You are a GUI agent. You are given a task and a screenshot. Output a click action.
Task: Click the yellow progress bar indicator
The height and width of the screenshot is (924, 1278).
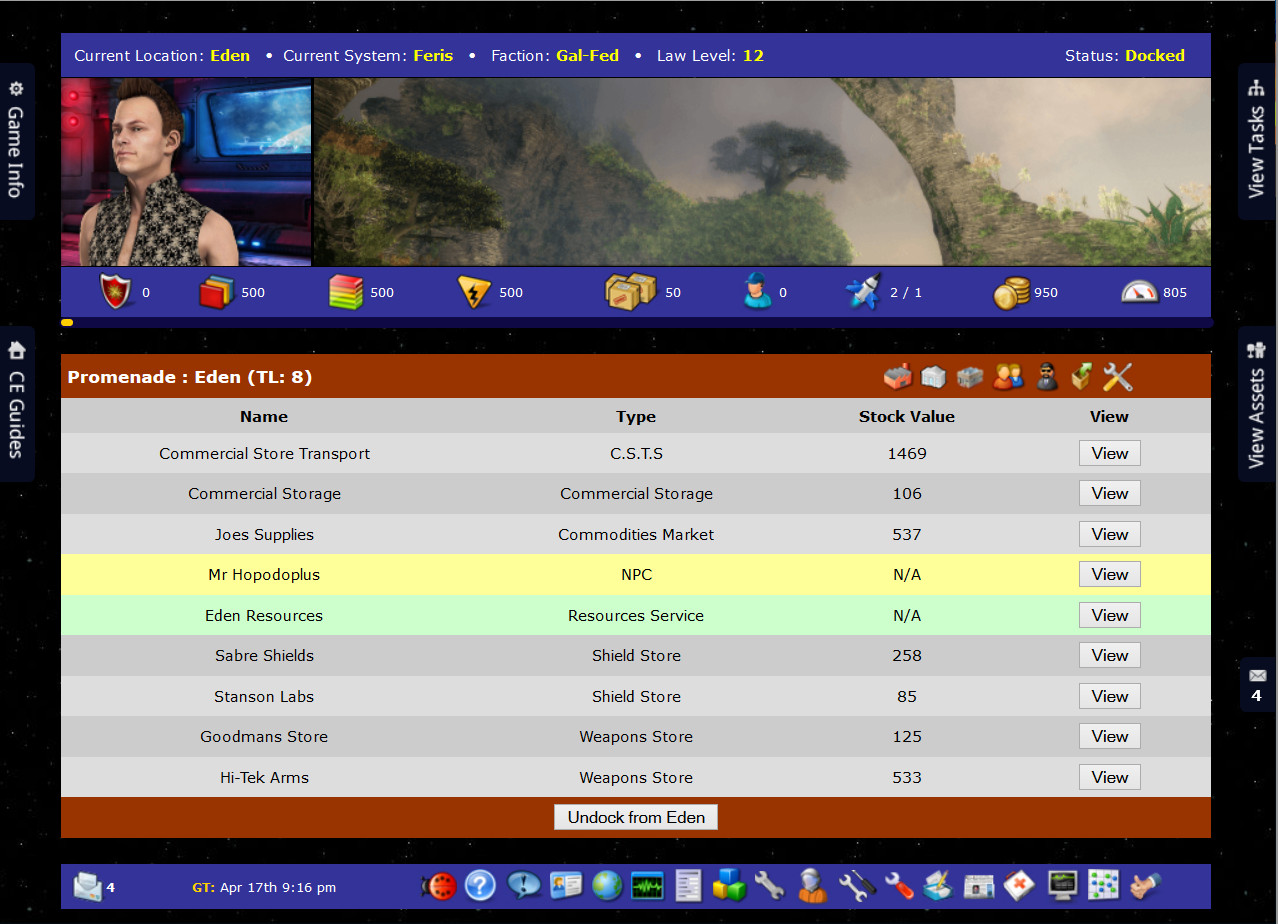67,323
